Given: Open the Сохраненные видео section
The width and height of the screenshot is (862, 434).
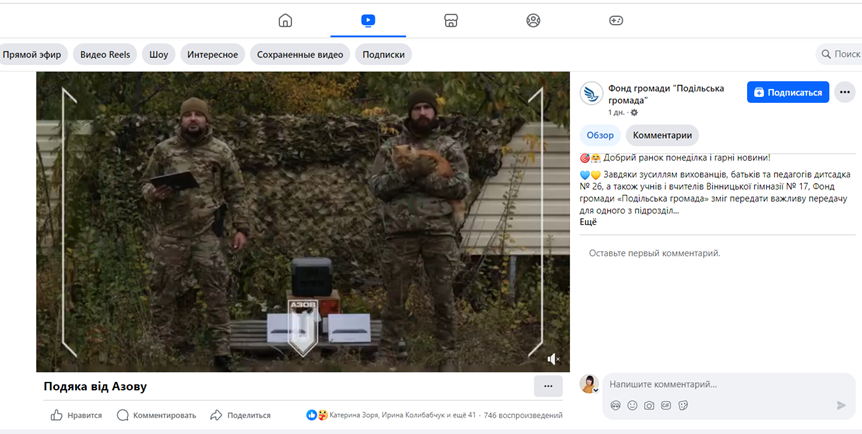Looking at the screenshot, I should pos(300,55).
